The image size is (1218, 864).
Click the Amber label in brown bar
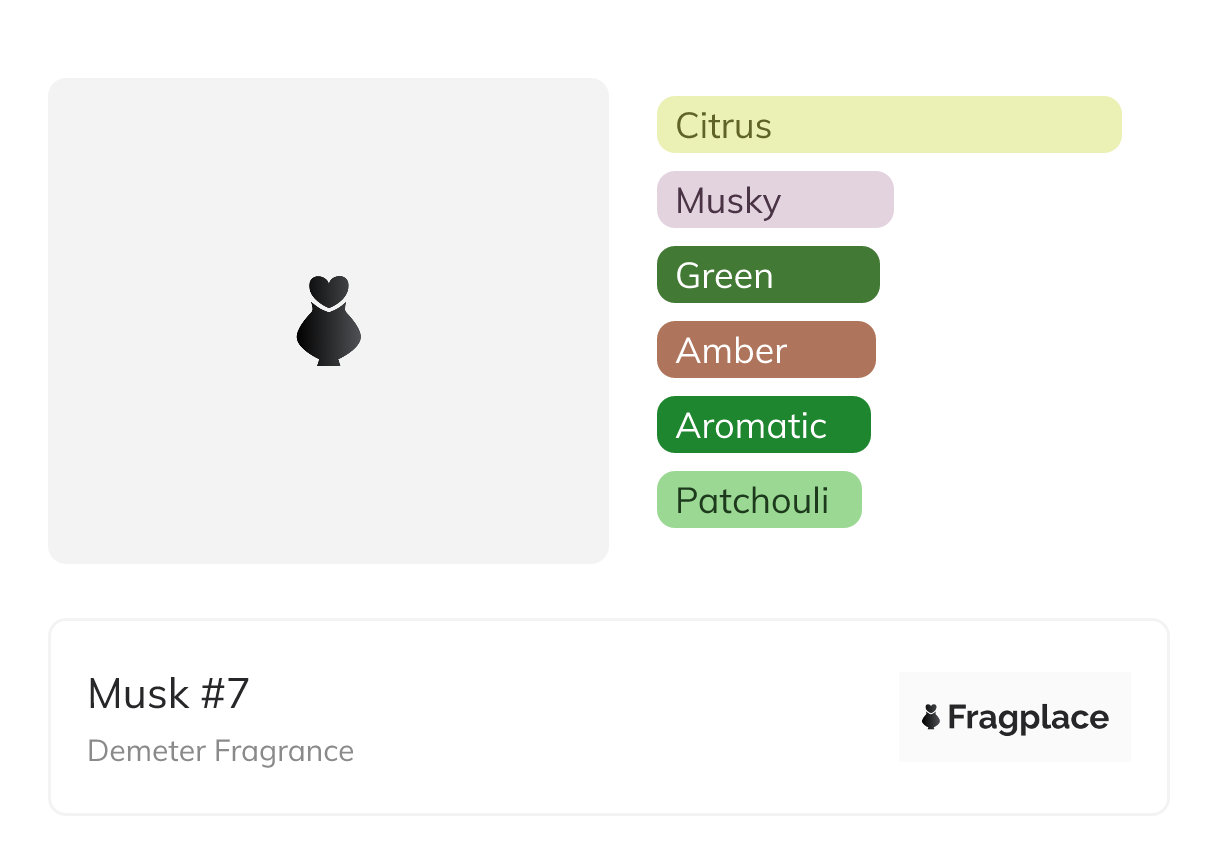click(x=731, y=351)
